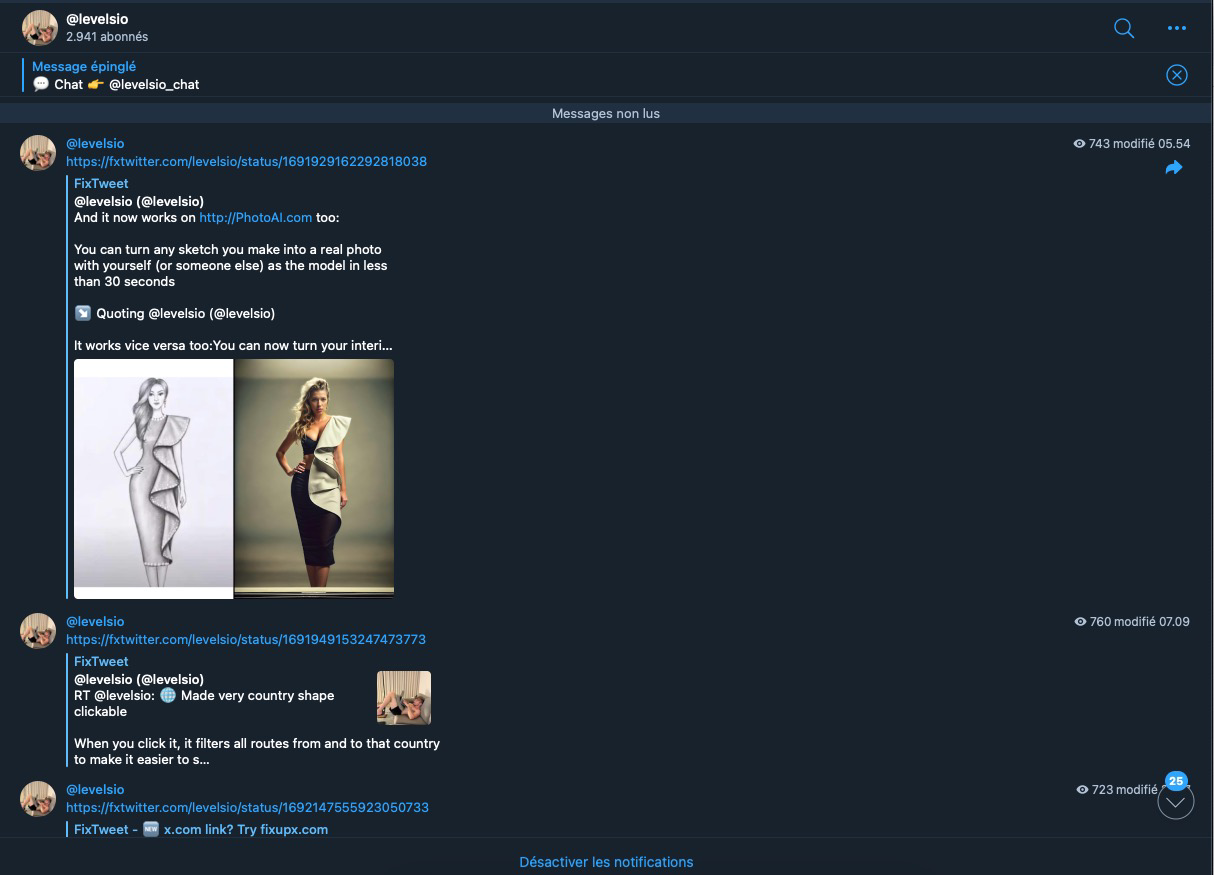This screenshot has width=1214, height=875.
Task: Jump to bottom using the scroll-down arrow button
Action: [x=1176, y=801]
